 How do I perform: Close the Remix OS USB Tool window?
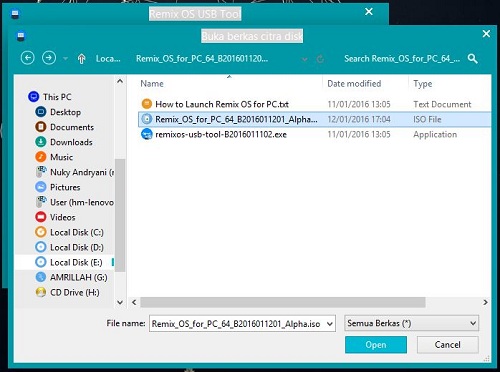click(369, 12)
